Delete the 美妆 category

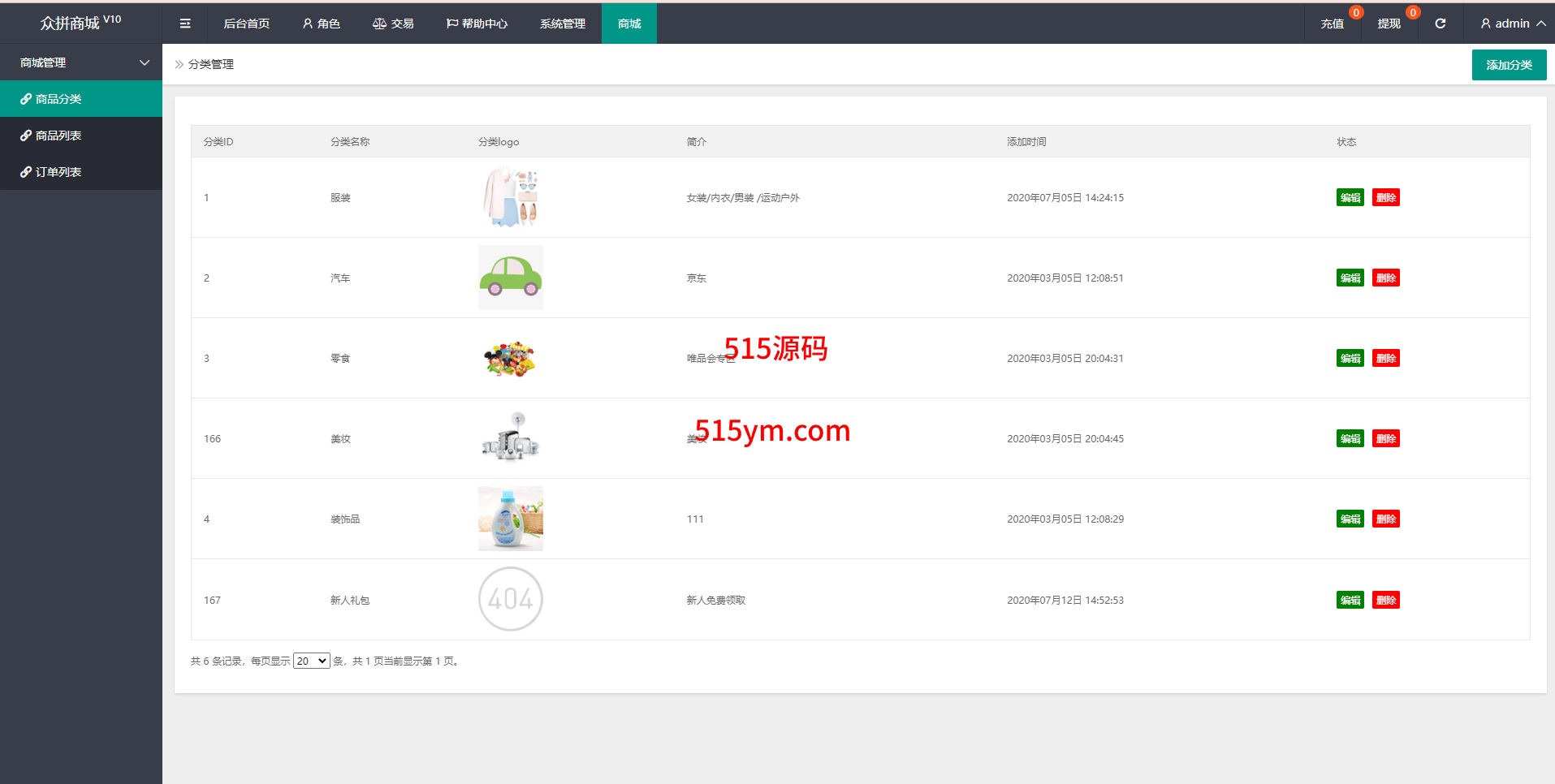pos(1386,438)
